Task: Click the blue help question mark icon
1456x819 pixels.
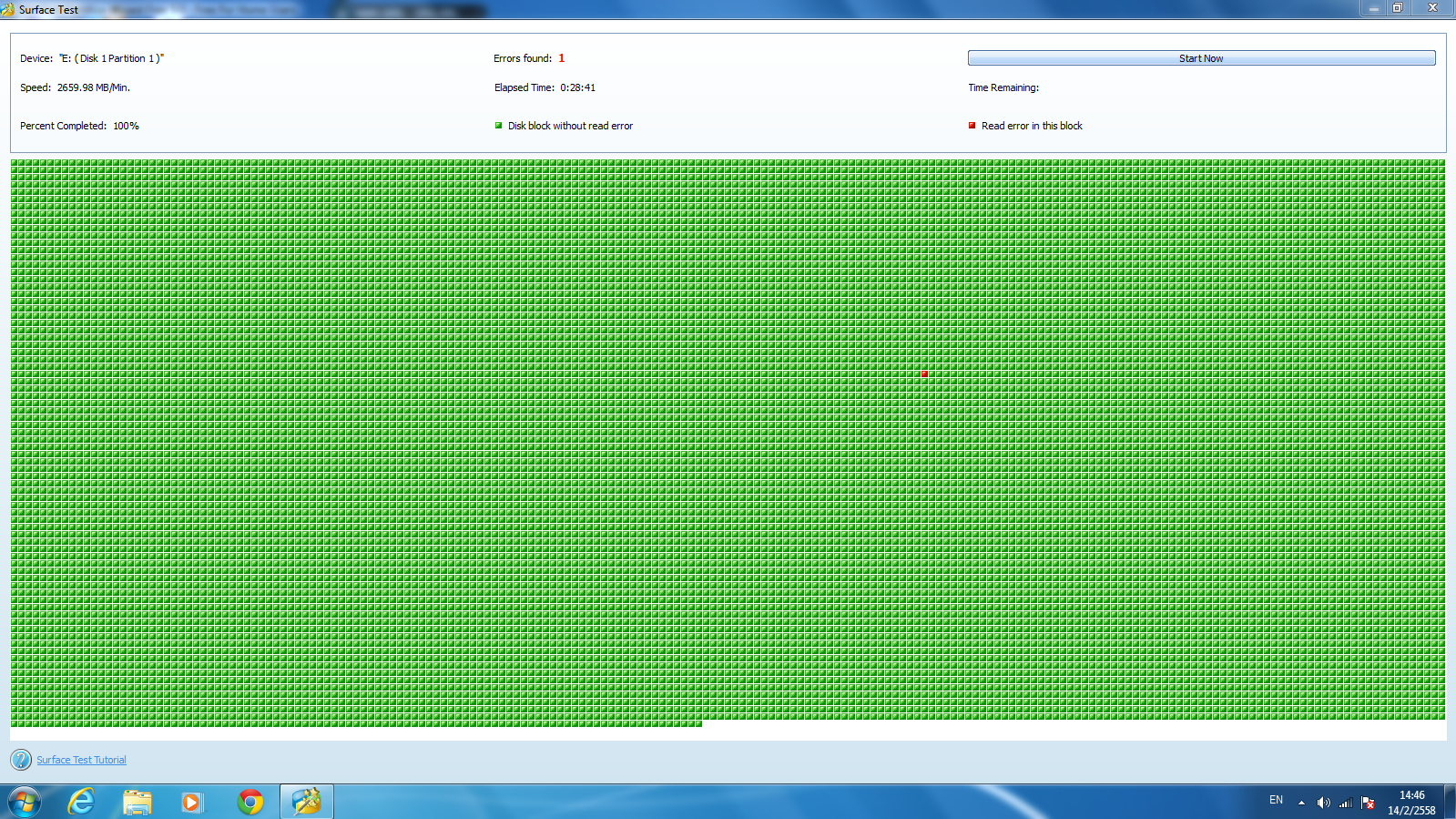Action: tap(21, 760)
